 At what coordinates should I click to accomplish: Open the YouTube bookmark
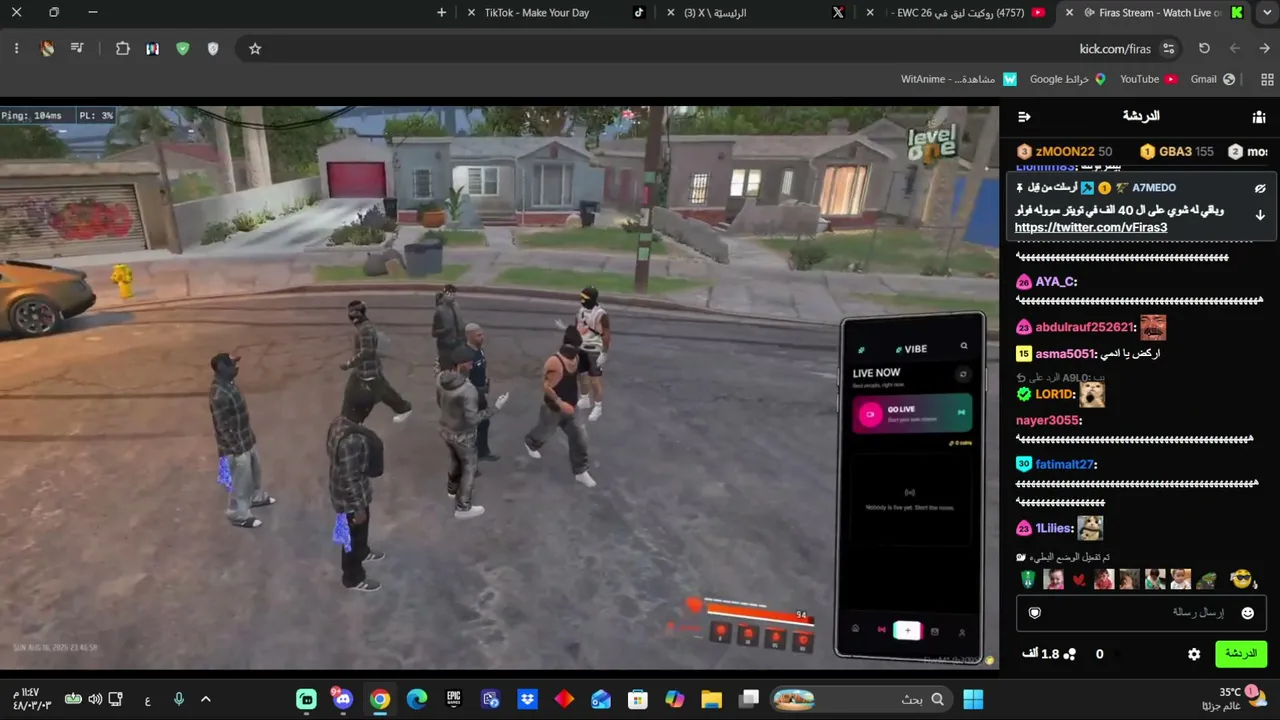(x=1148, y=79)
